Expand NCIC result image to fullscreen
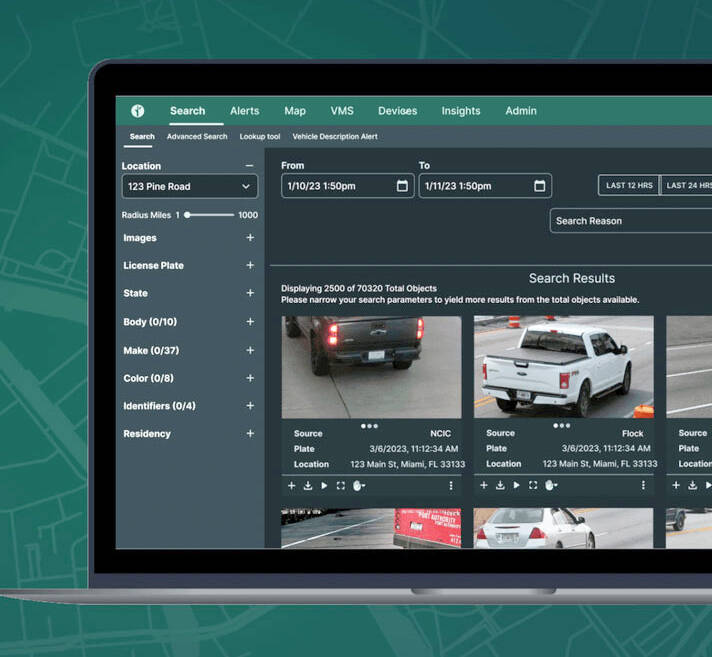712x657 pixels. (340, 485)
